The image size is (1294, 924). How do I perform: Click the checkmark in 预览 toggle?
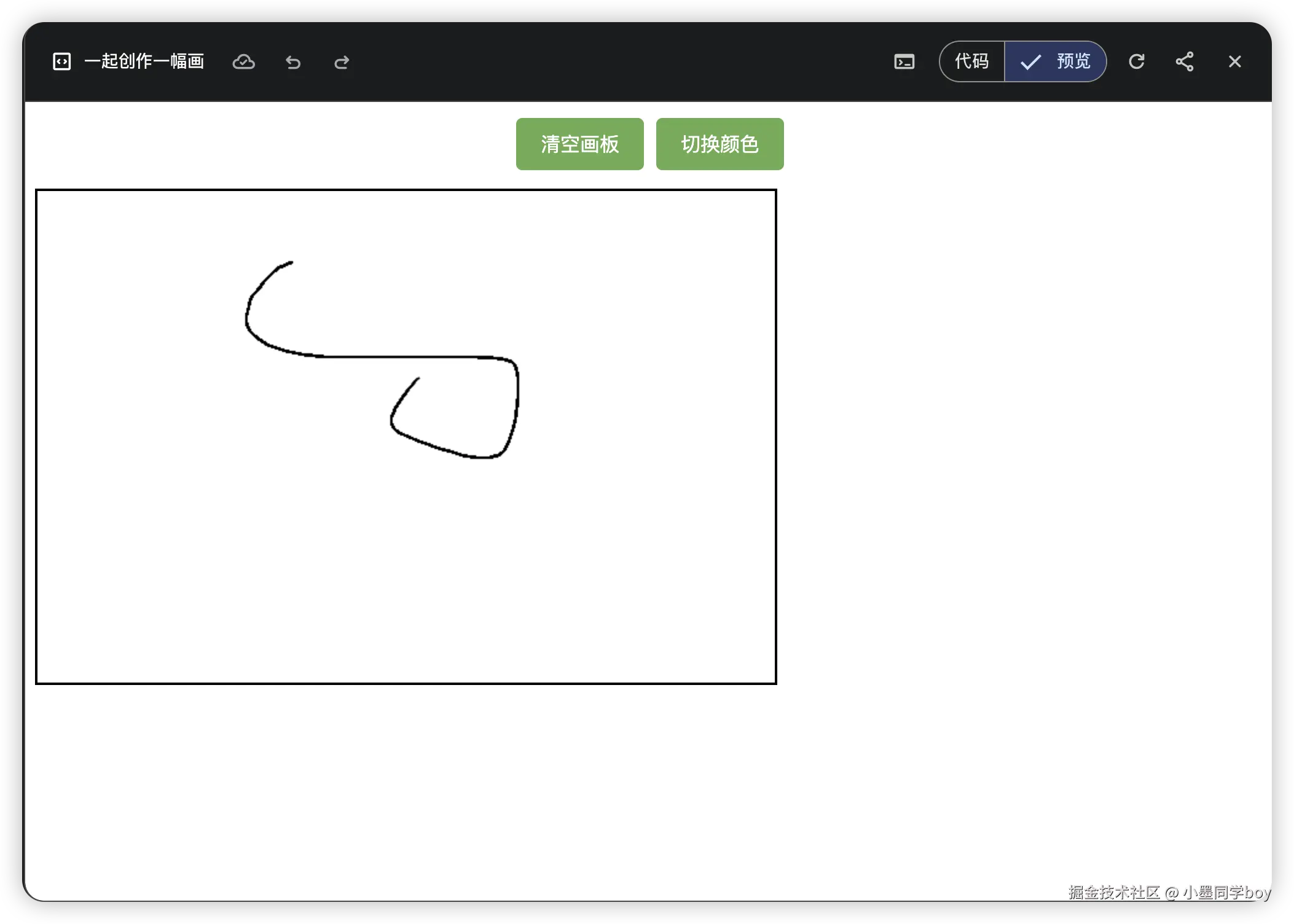coord(1030,62)
